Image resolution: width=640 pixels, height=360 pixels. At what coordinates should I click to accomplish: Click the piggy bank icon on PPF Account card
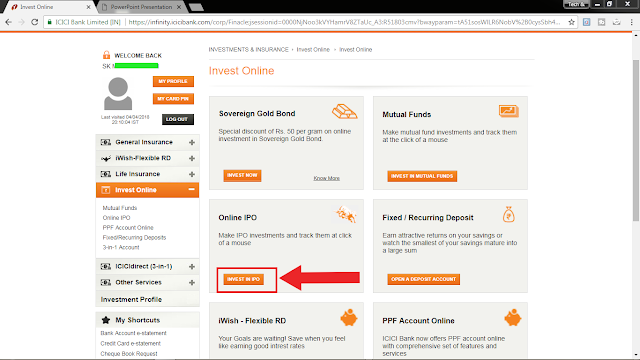pyautogui.click(x=513, y=318)
